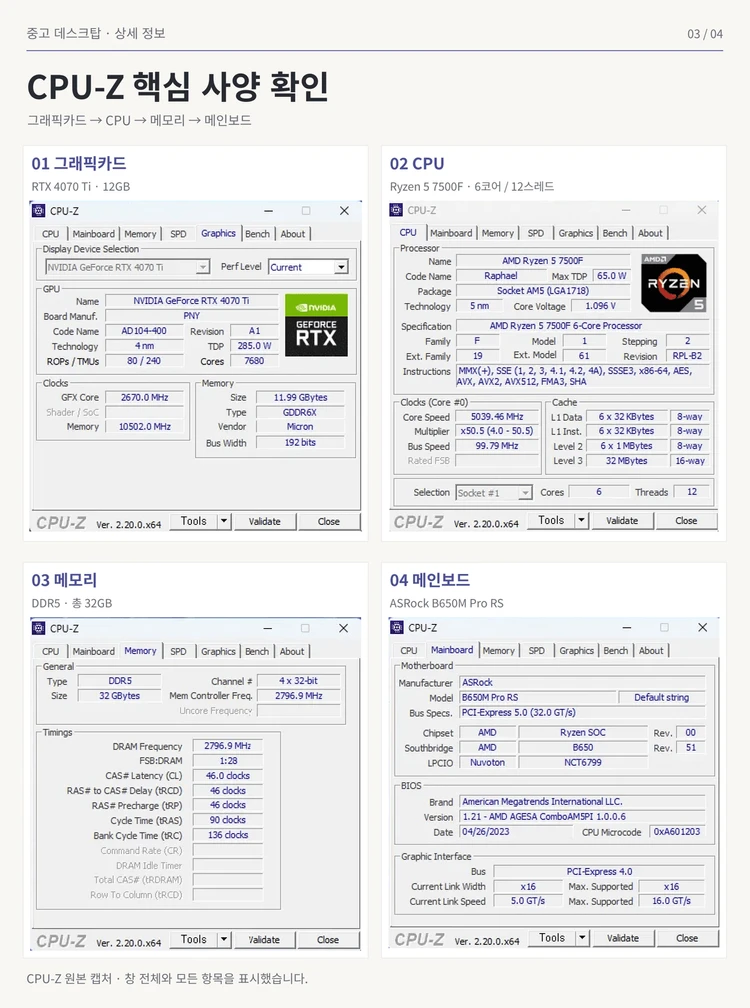Click LPCIO chip value NCT6799

582,762
